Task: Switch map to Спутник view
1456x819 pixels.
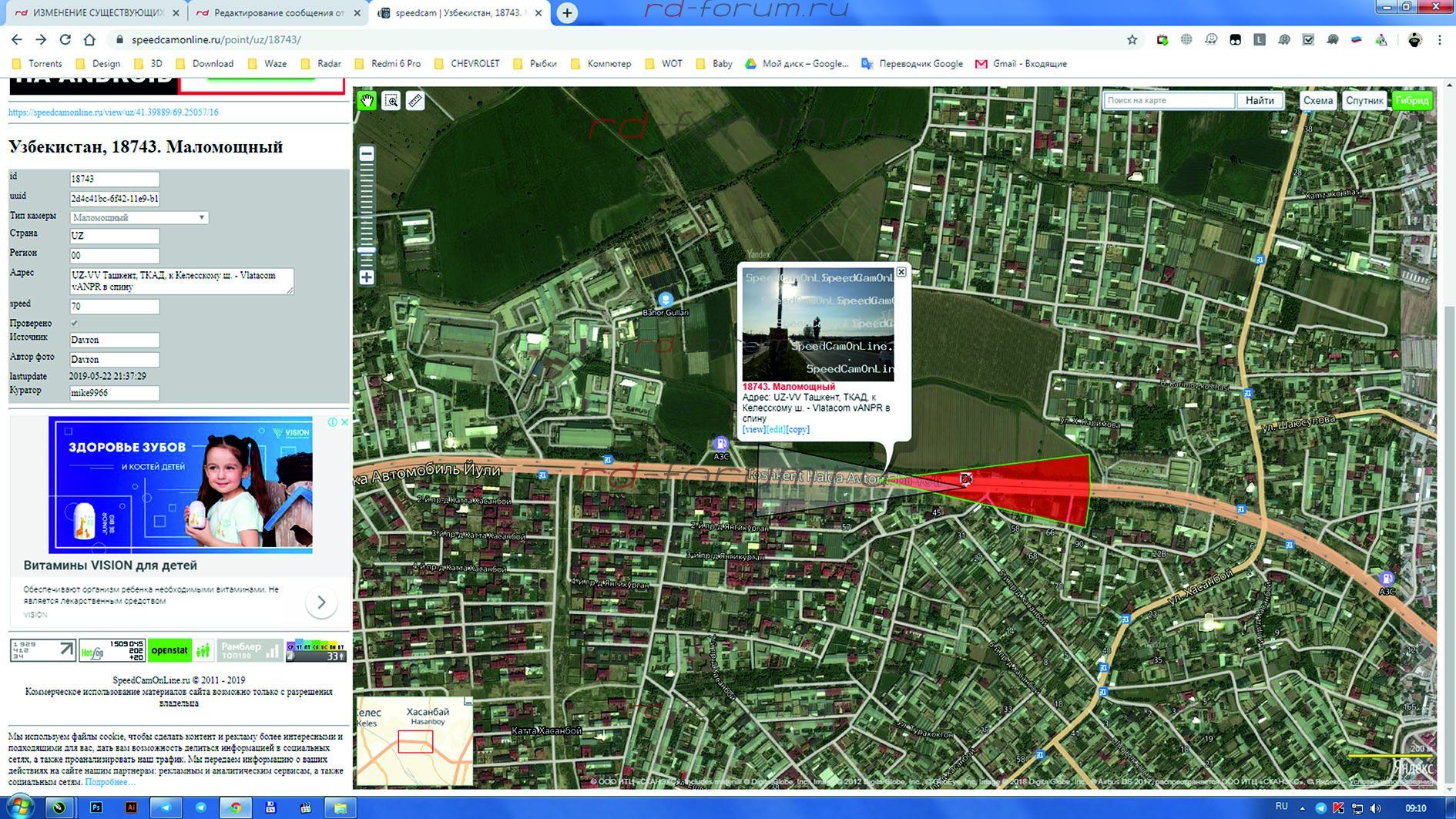Action: pyautogui.click(x=1364, y=101)
